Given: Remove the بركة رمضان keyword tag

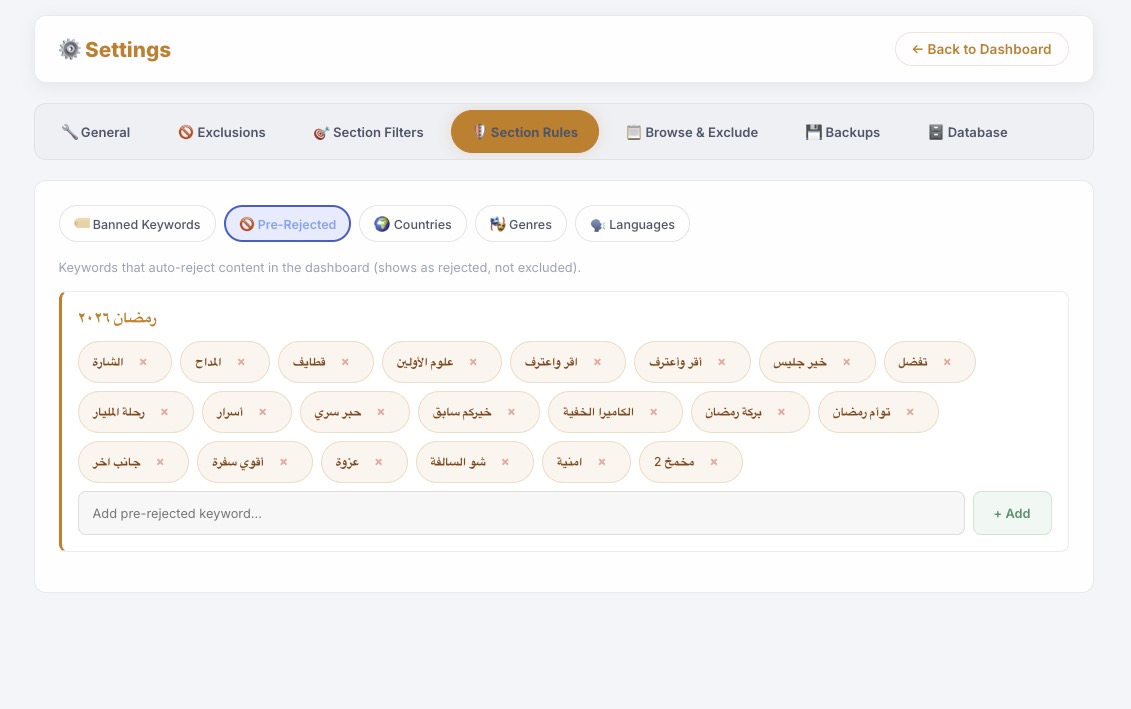Looking at the screenshot, I should pyautogui.click(x=781, y=412).
